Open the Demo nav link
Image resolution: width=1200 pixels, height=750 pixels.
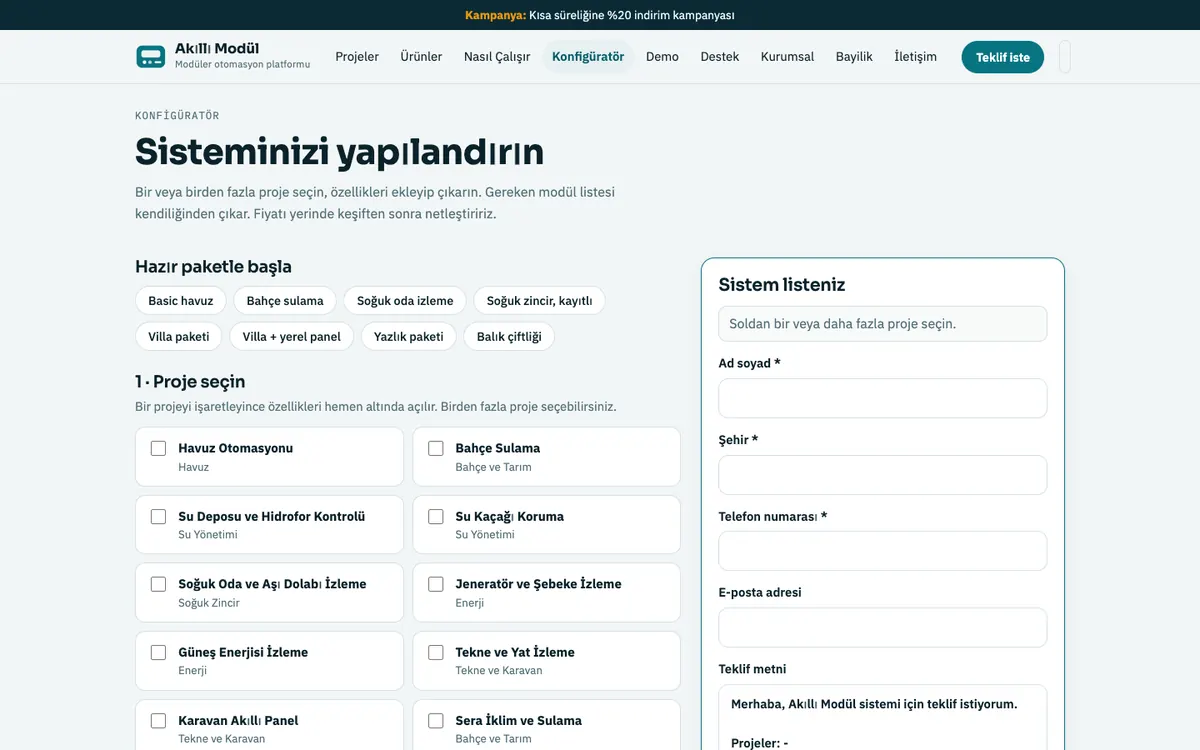[x=662, y=57]
